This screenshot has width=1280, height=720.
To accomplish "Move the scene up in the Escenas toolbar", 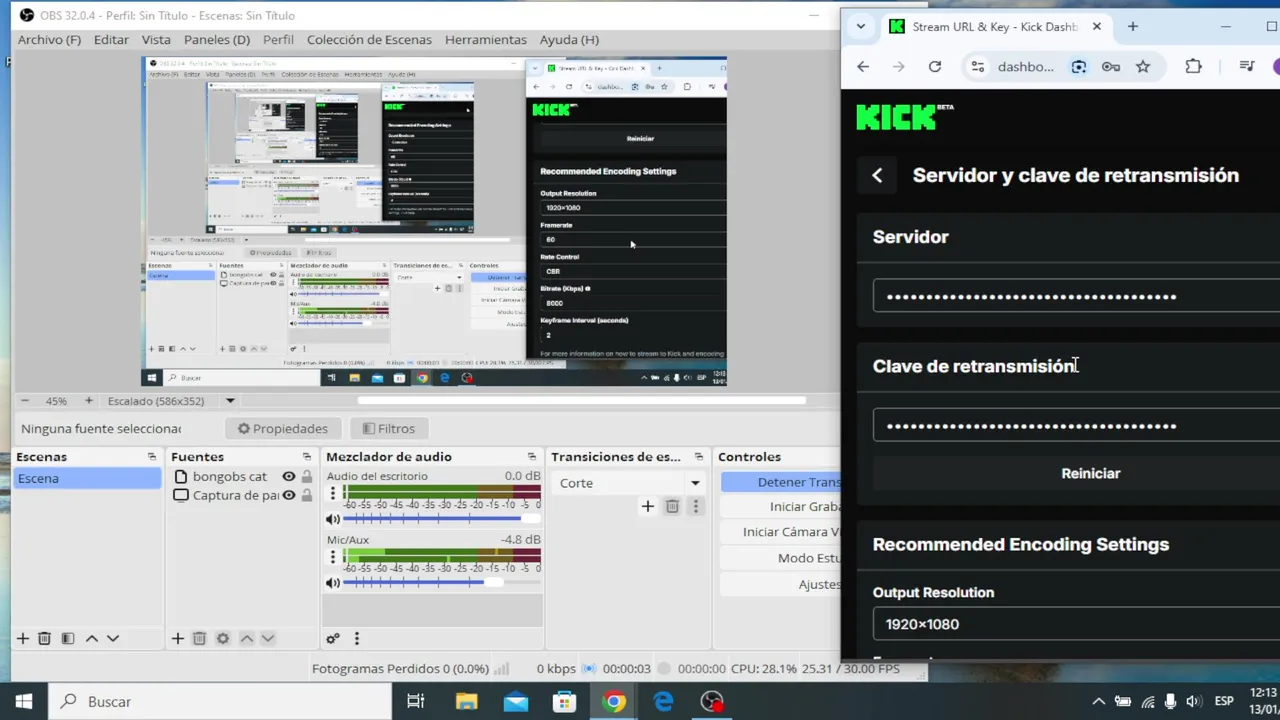I will coord(91,638).
